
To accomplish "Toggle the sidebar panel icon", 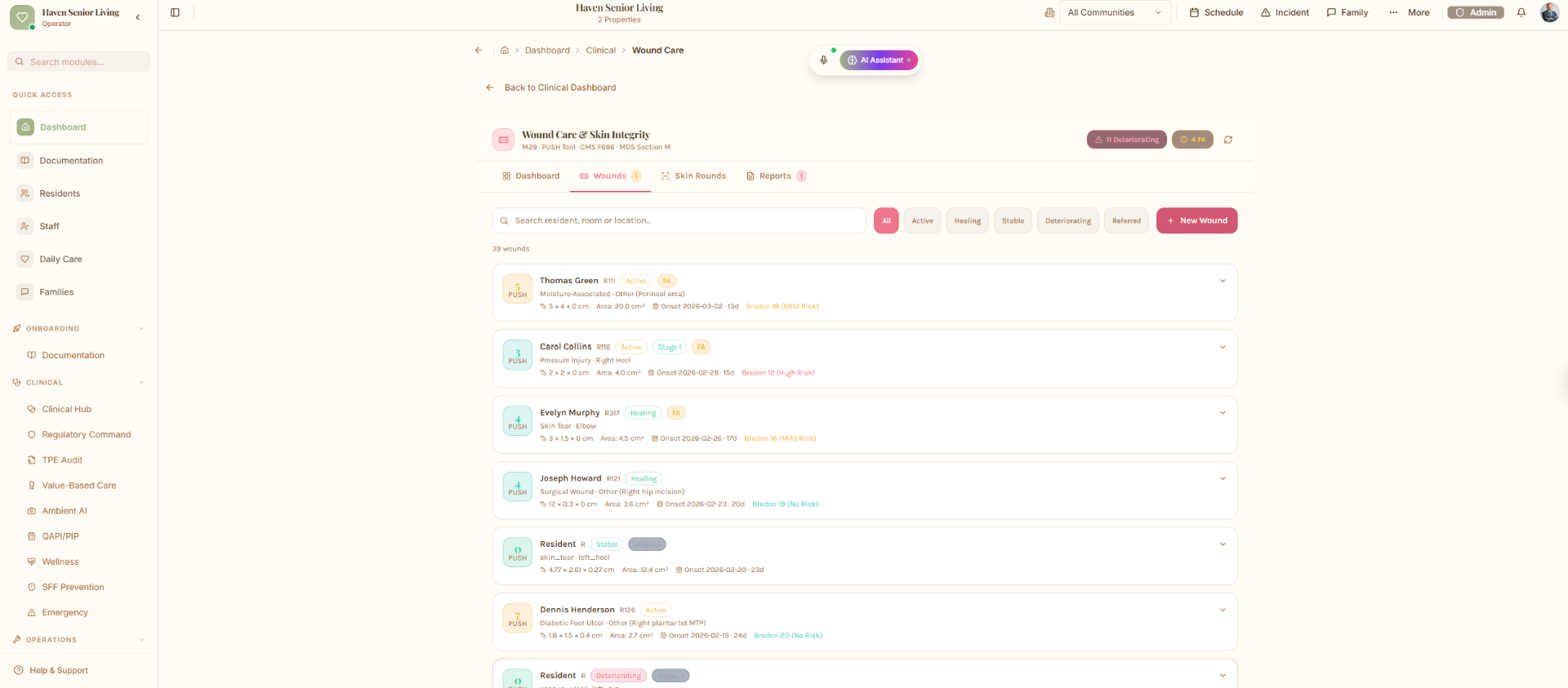I will pyautogui.click(x=175, y=12).
